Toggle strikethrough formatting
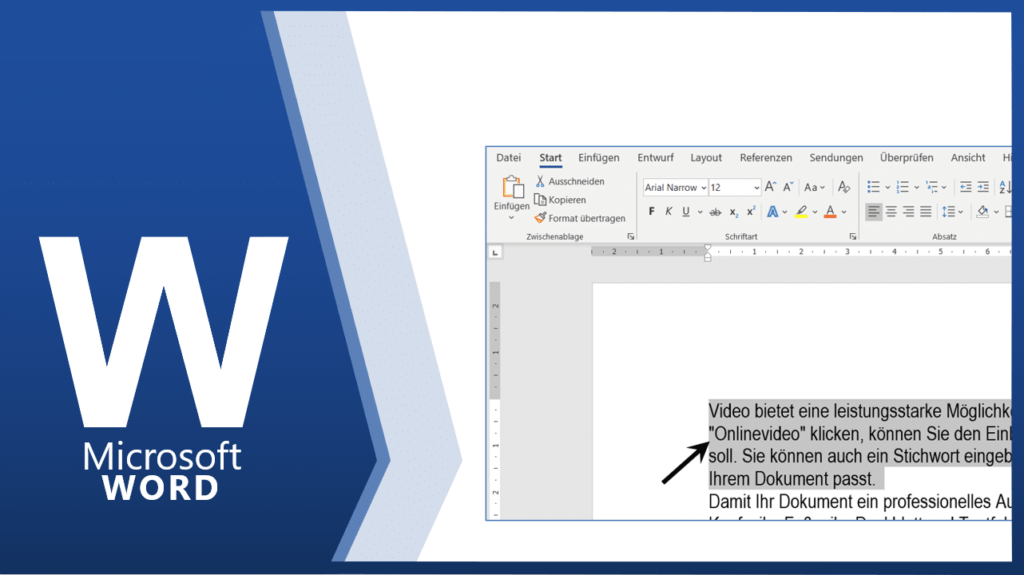 (x=716, y=212)
